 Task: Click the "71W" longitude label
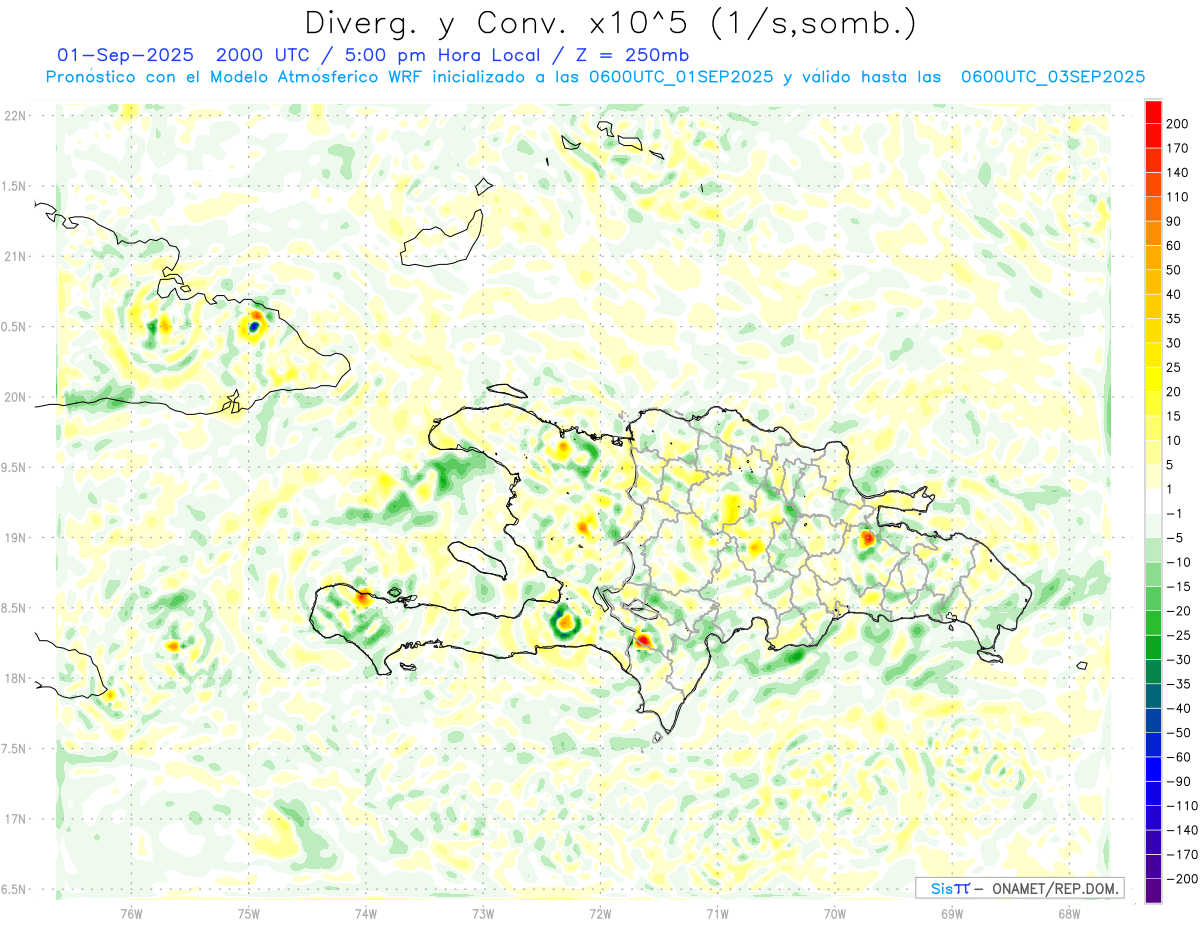click(x=717, y=913)
